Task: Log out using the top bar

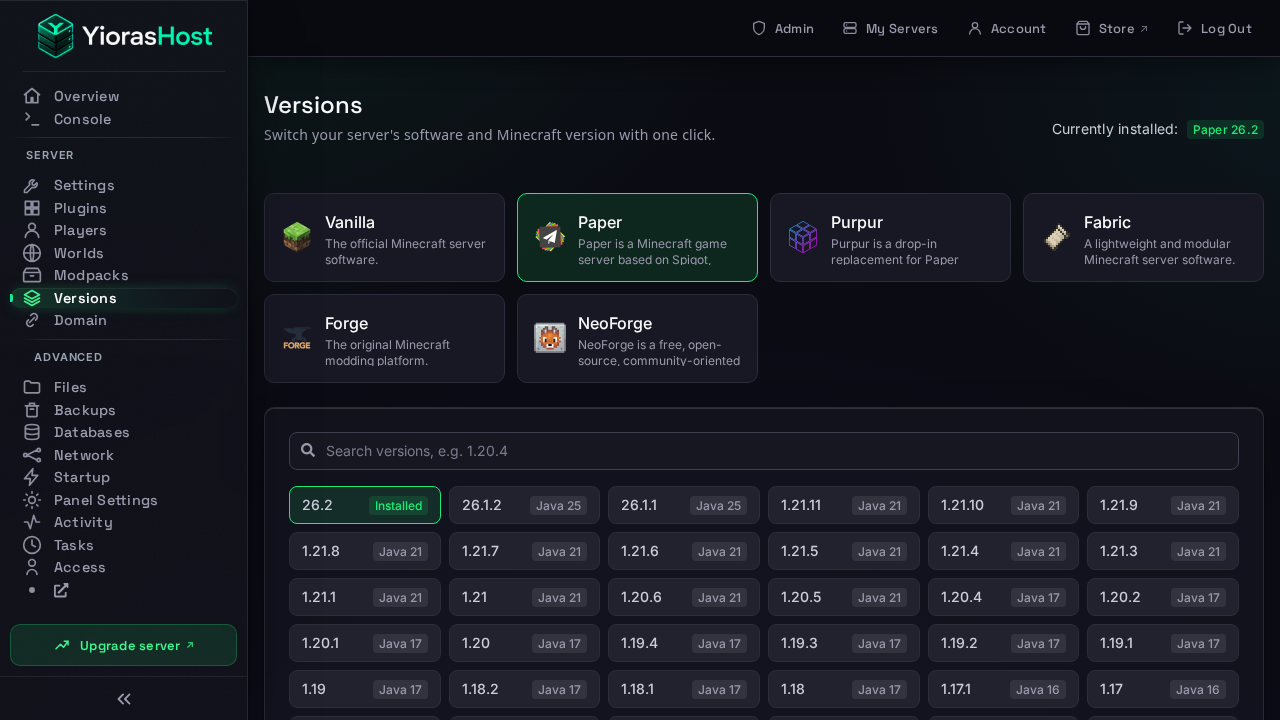Action: coord(1214,28)
